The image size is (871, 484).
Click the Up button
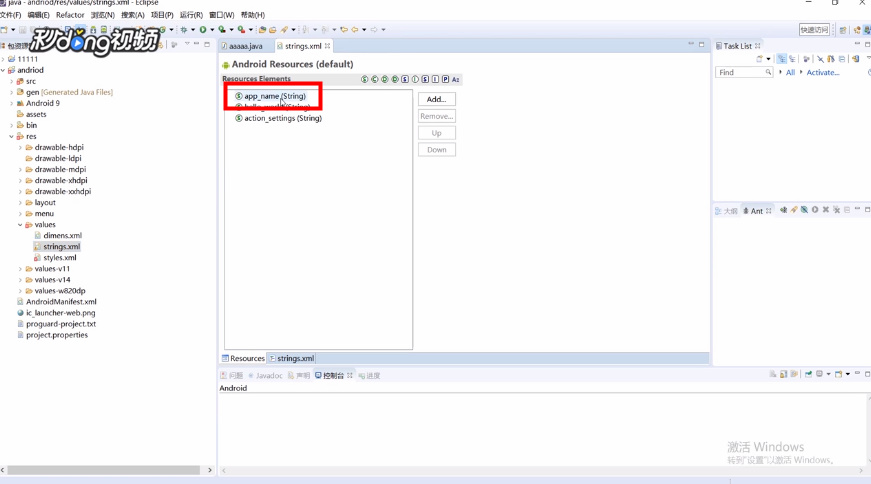coord(437,133)
